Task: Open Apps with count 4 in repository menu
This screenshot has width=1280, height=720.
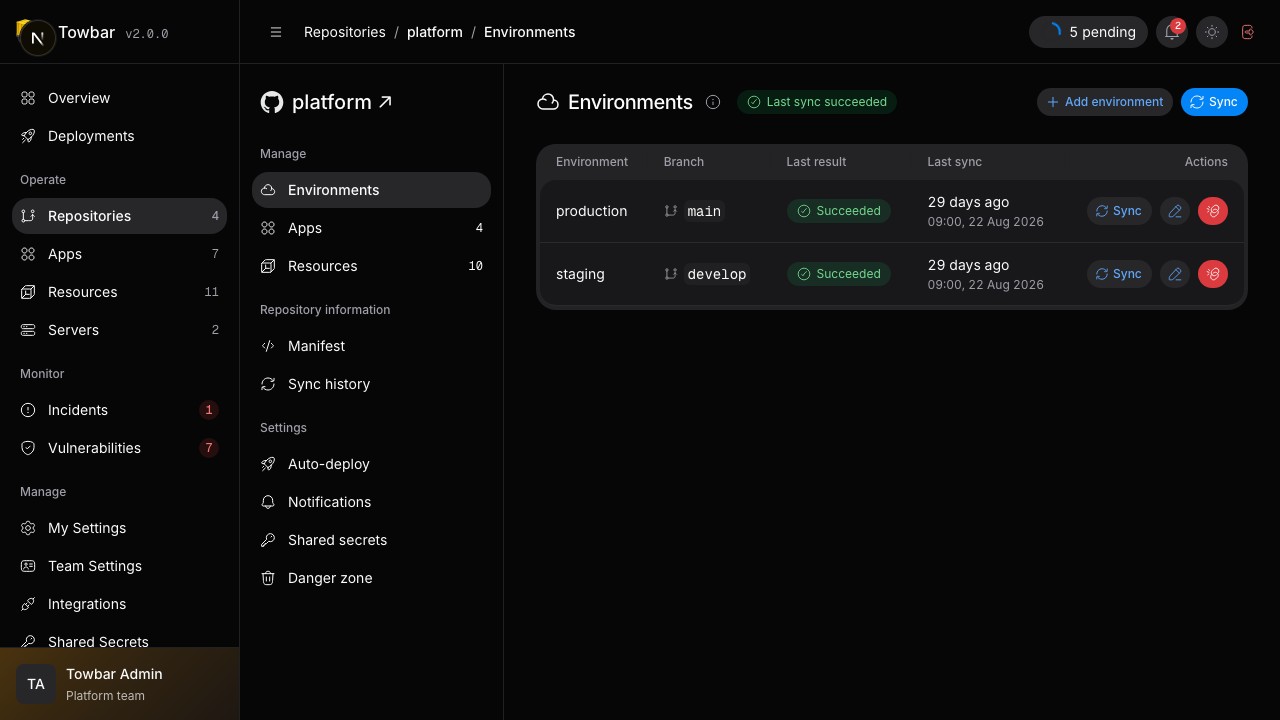Action: [371, 228]
